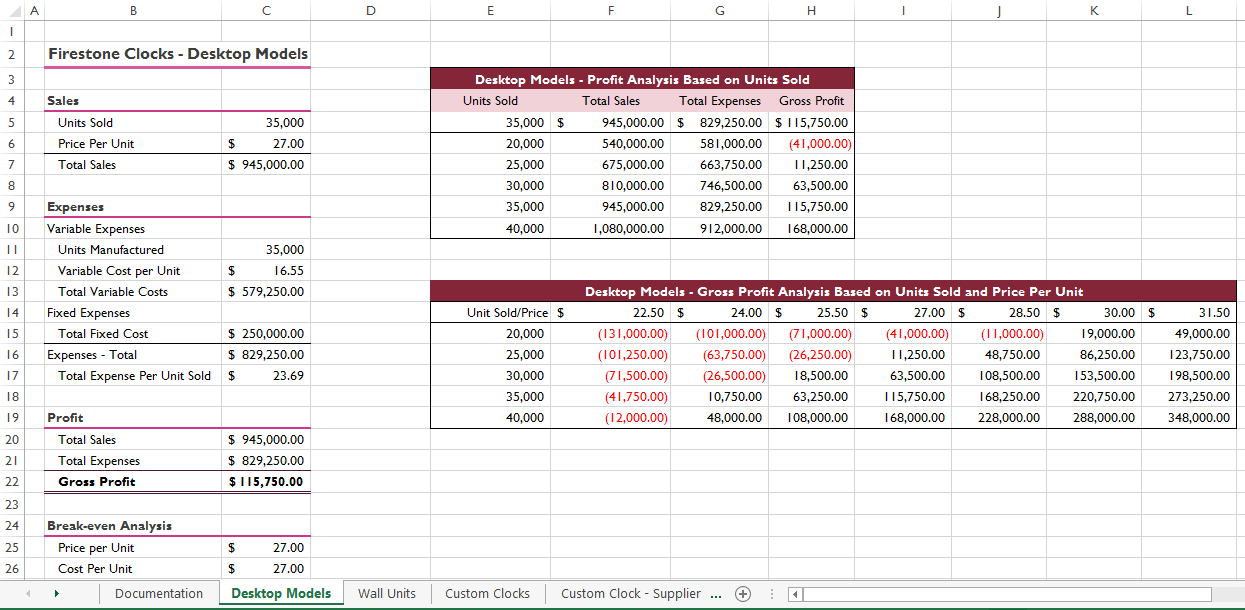The image size is (1245, 610).
Task: Click the Firestone Clocks title cell
Action: tap(133, 54)
